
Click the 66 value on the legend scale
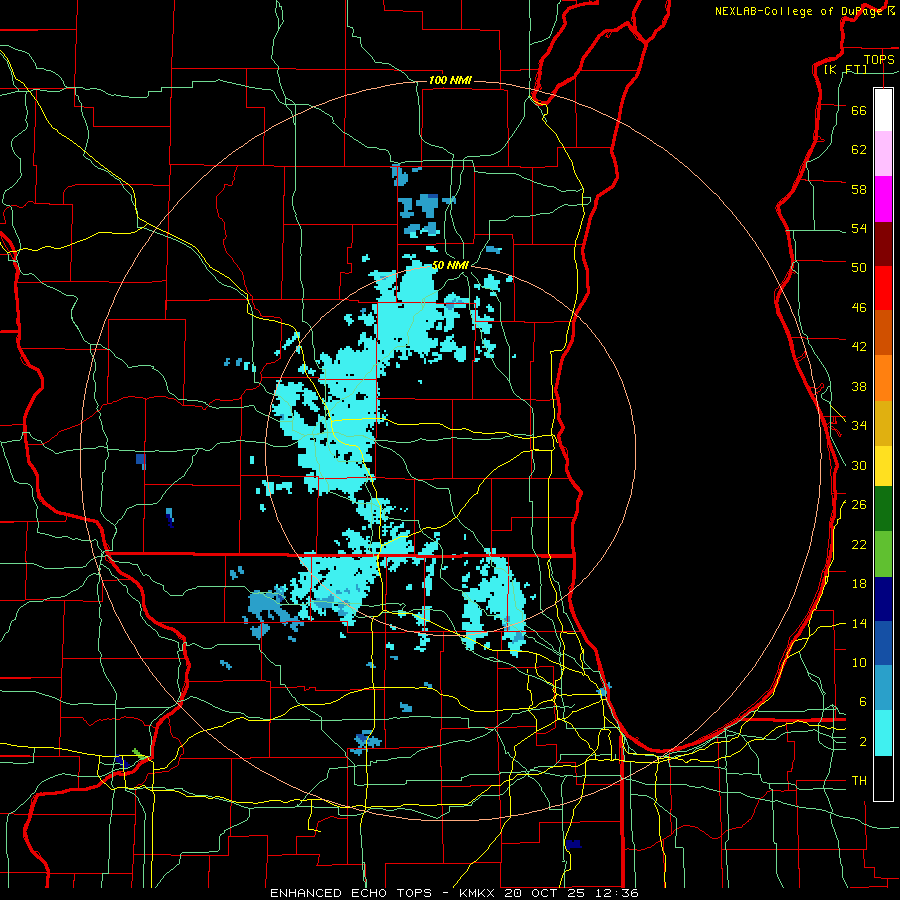[859, 110]
